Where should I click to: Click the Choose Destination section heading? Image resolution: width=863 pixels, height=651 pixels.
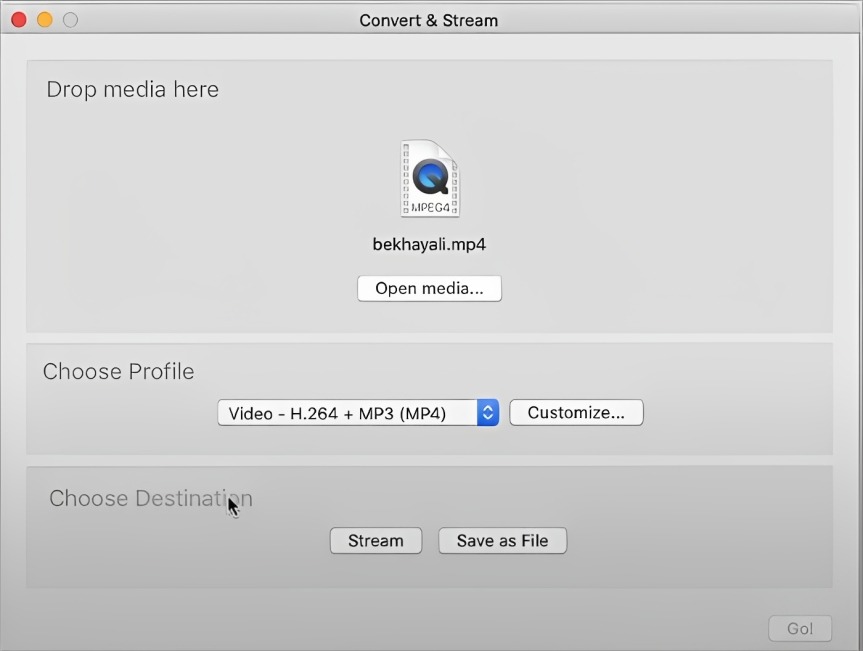[150, 498]
